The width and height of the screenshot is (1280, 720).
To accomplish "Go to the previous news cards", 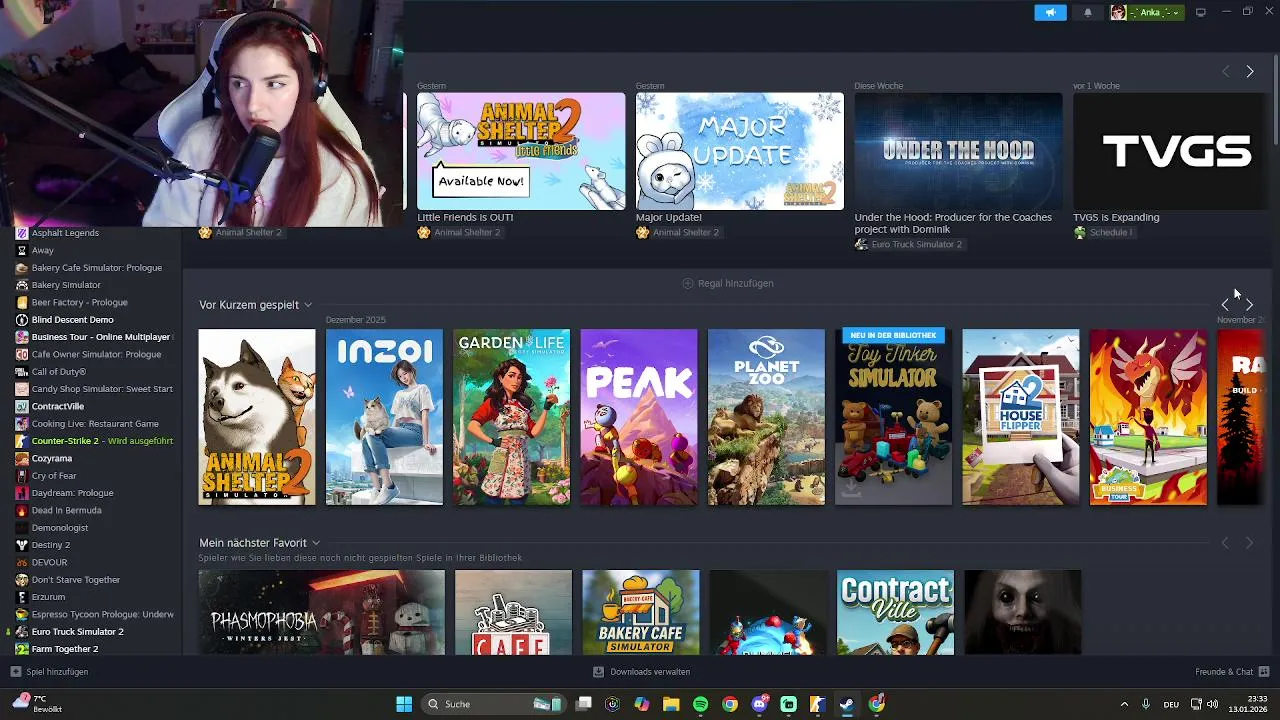I will tap(1226, 72).
